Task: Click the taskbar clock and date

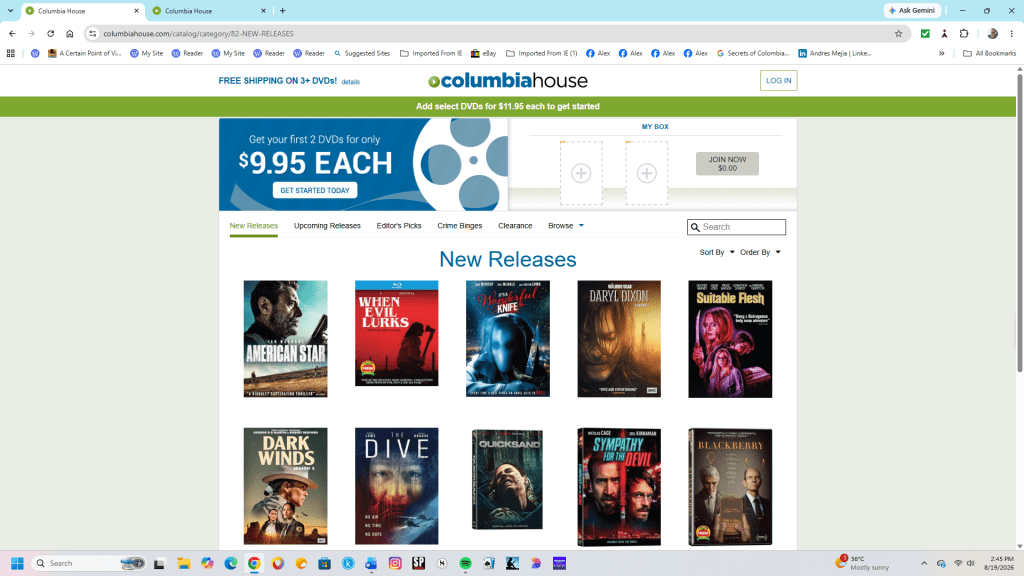Action: [1001, 563]
